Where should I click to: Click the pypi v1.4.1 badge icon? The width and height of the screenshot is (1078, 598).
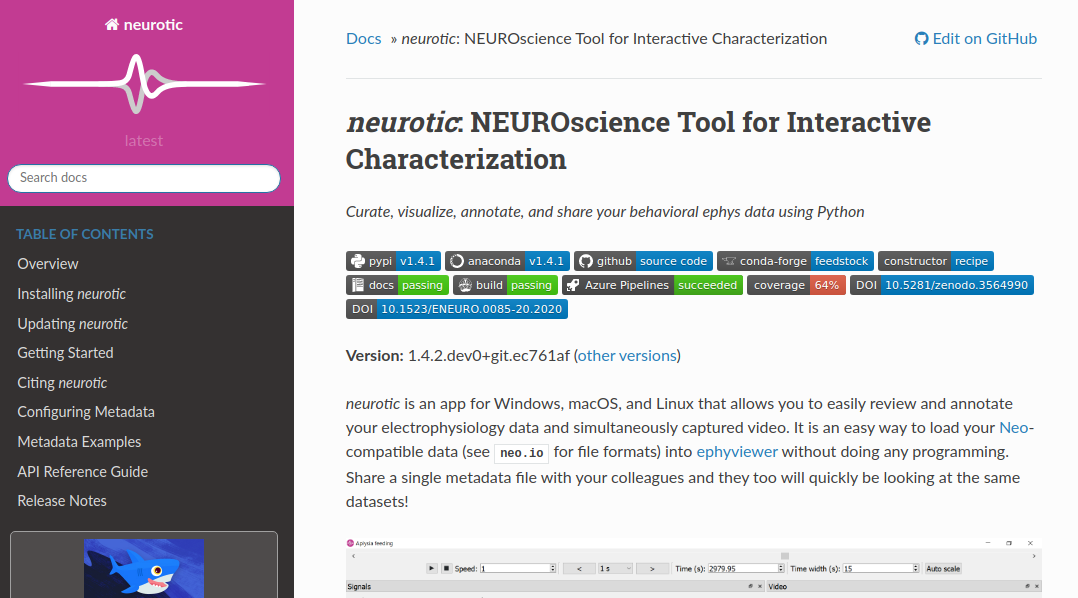(x=358, y=260)
